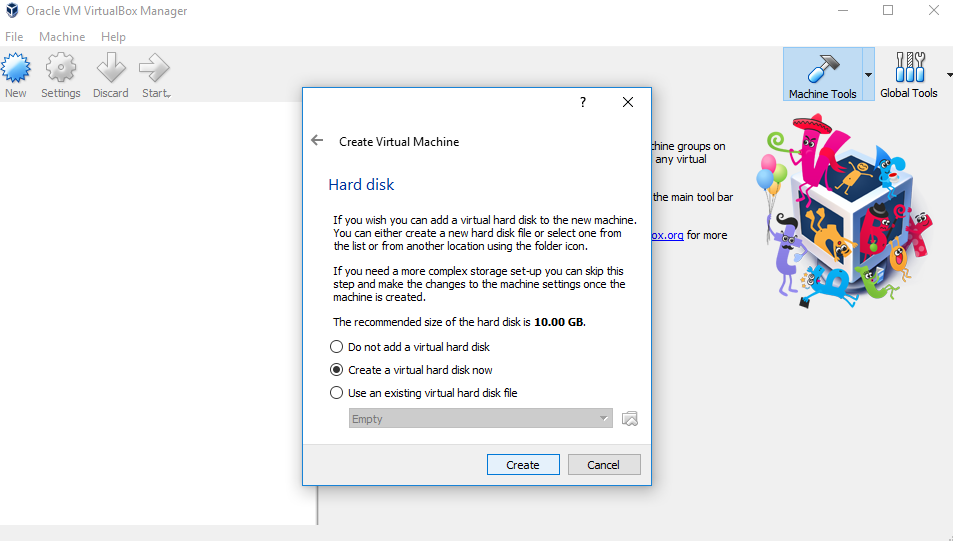Viewport: 953px width, 541px height.
Task: Click the VirtualBox mascot cube image
Action: coord(845,210)
